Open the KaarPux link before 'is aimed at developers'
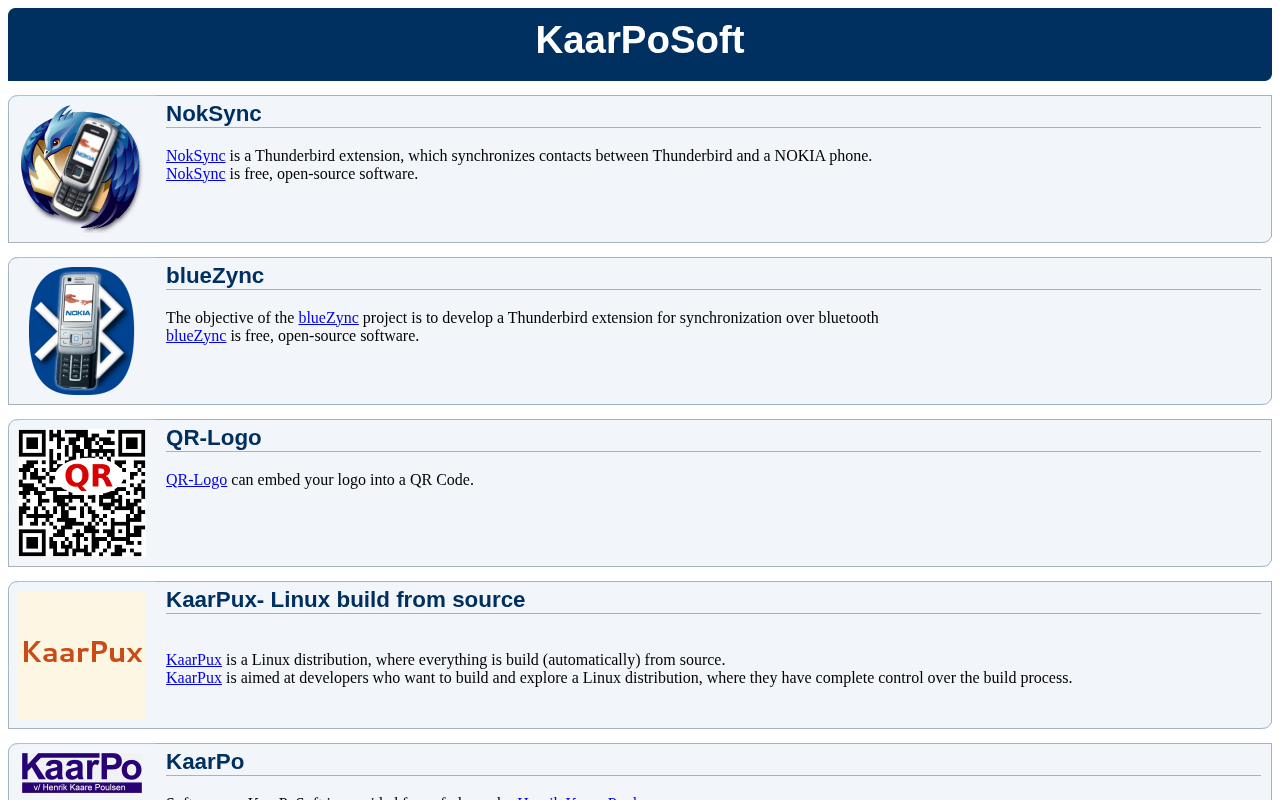This screenshot has width=1280, height=800. point(194,678)
